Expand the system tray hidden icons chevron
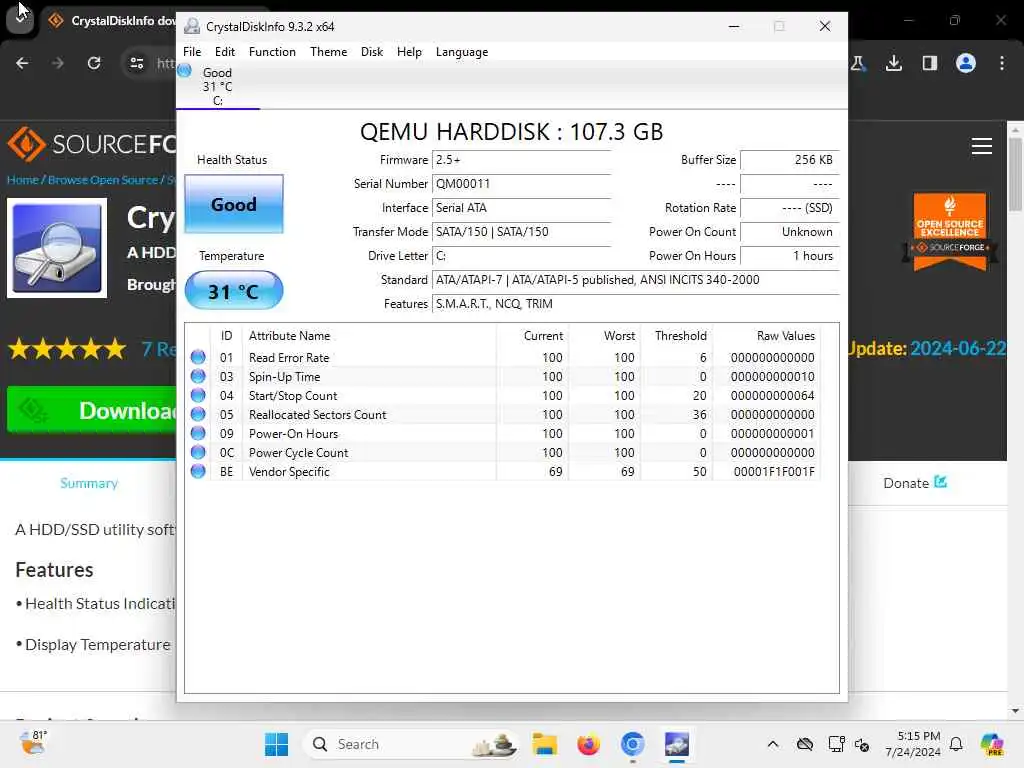 coord(773,744)
